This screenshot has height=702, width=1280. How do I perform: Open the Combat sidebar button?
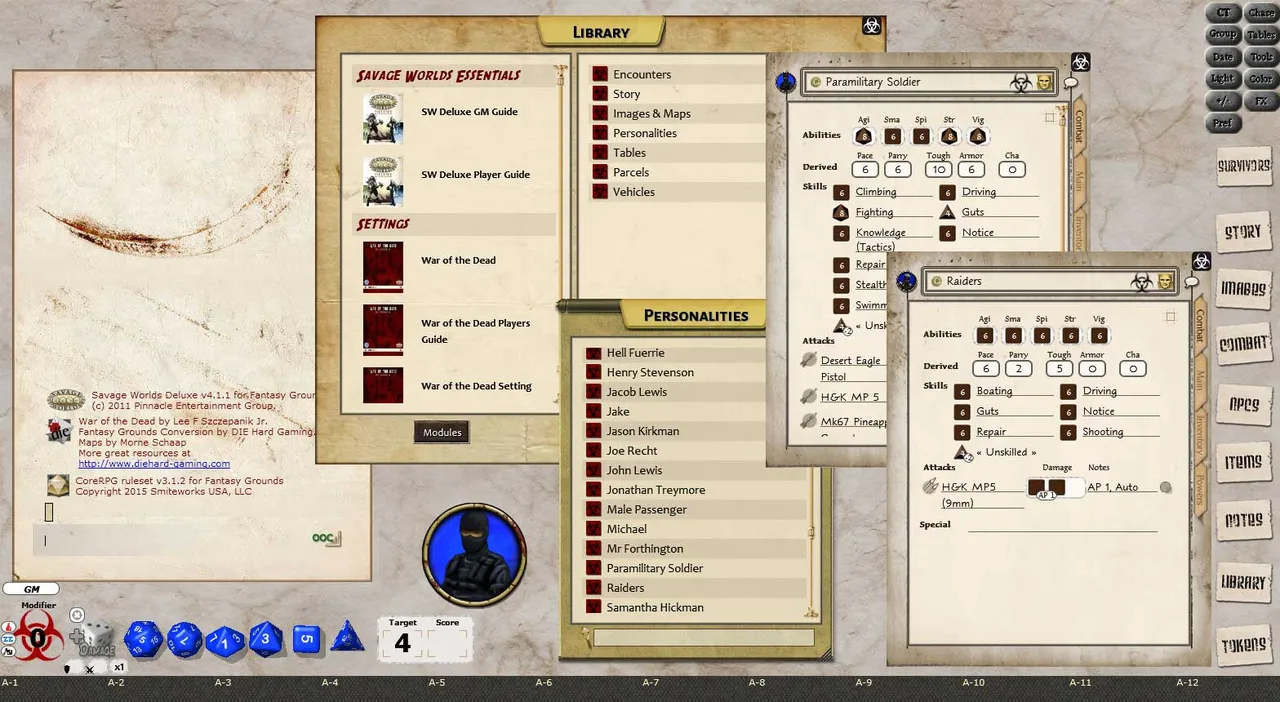coord(1244,344)
